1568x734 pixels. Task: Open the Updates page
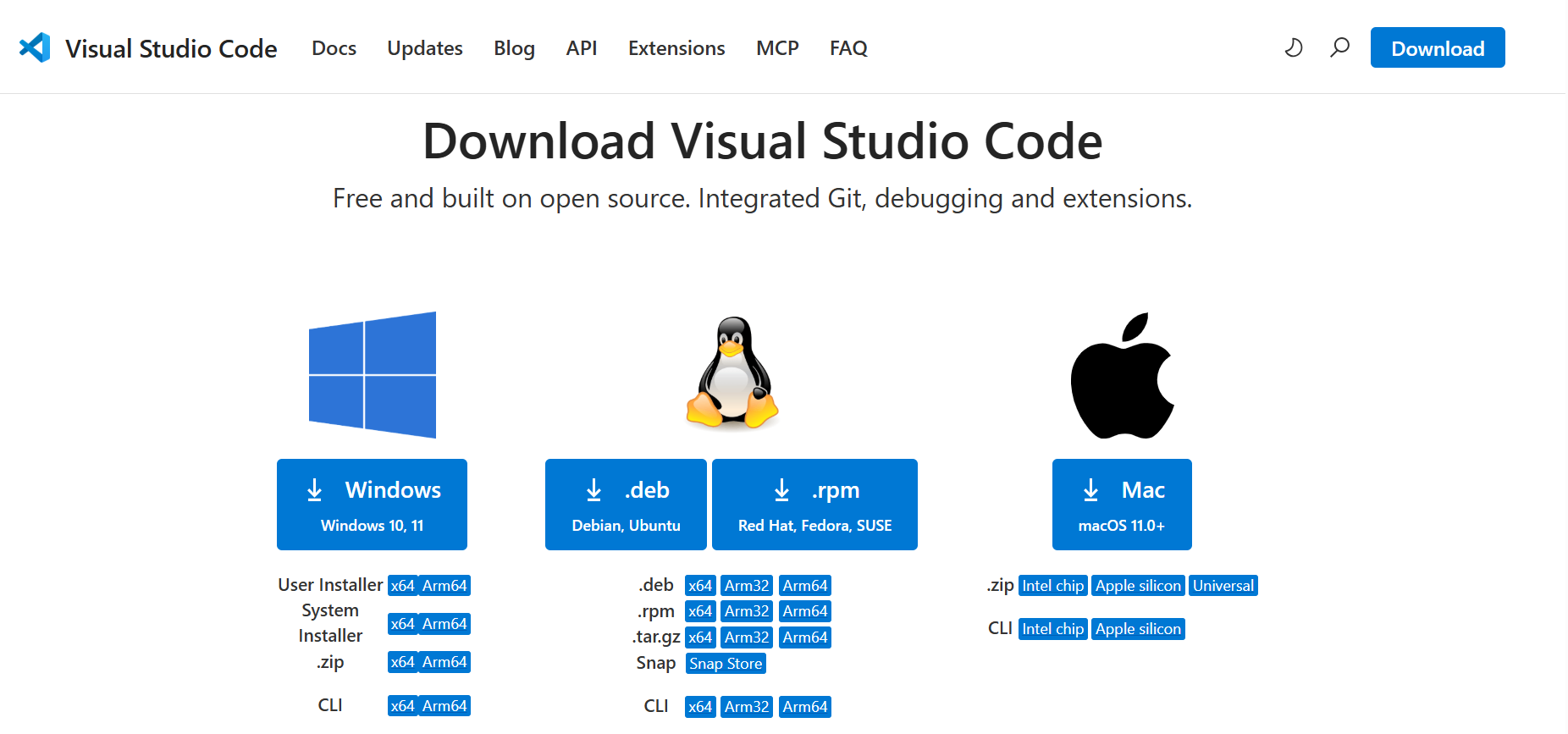[x=425, y=48]
